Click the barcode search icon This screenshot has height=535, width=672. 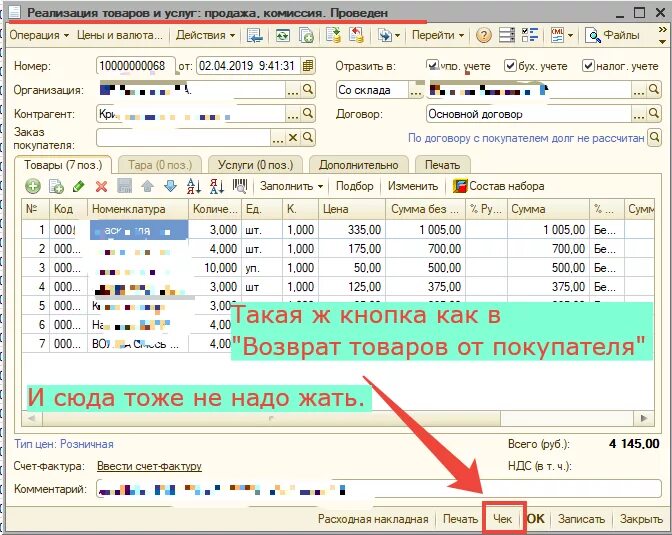240,186
